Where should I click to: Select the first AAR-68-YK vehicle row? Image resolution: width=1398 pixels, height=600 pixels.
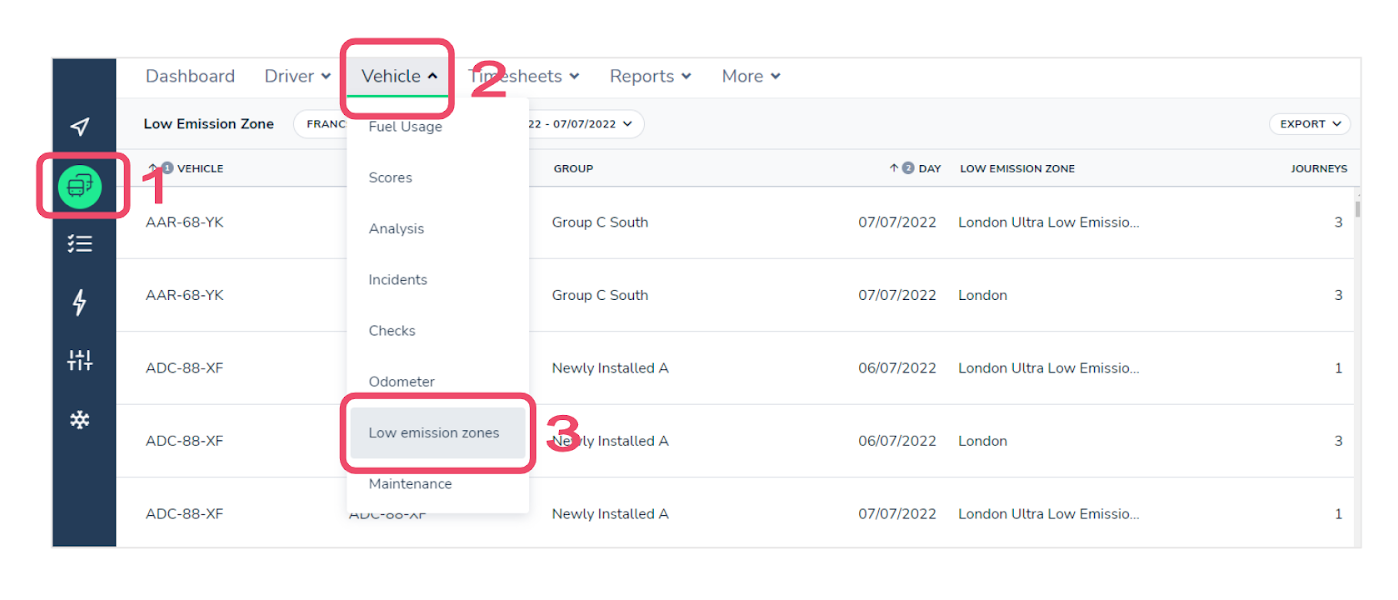[738, 222]
